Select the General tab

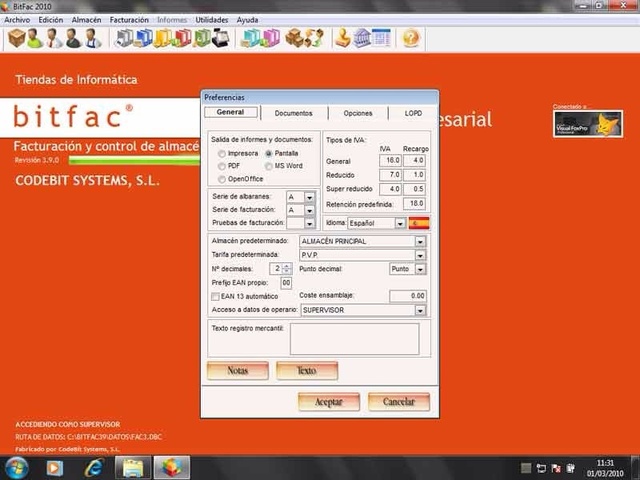click(231, 112)
